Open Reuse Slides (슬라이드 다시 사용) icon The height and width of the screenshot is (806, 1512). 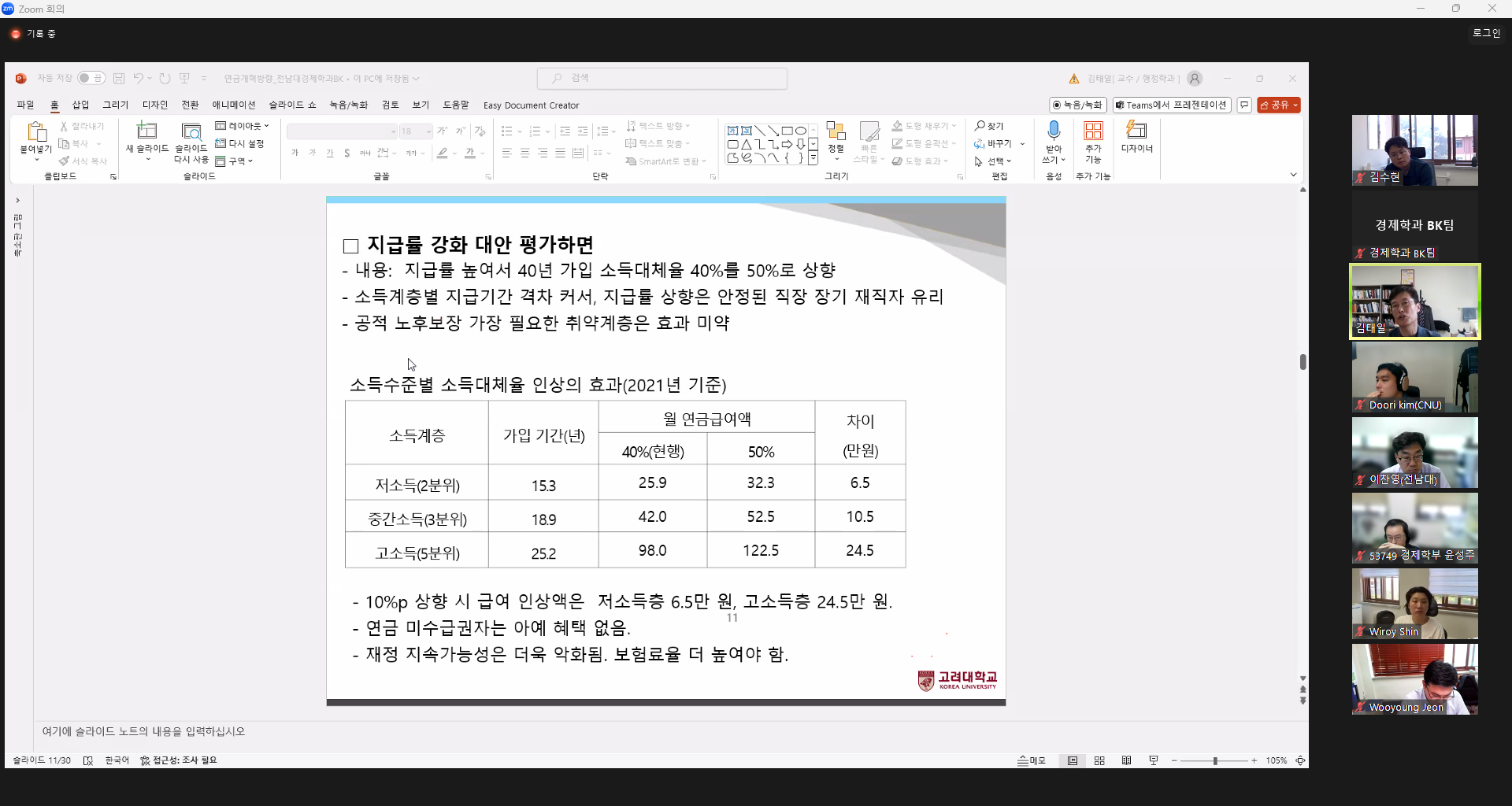[191, 131]
